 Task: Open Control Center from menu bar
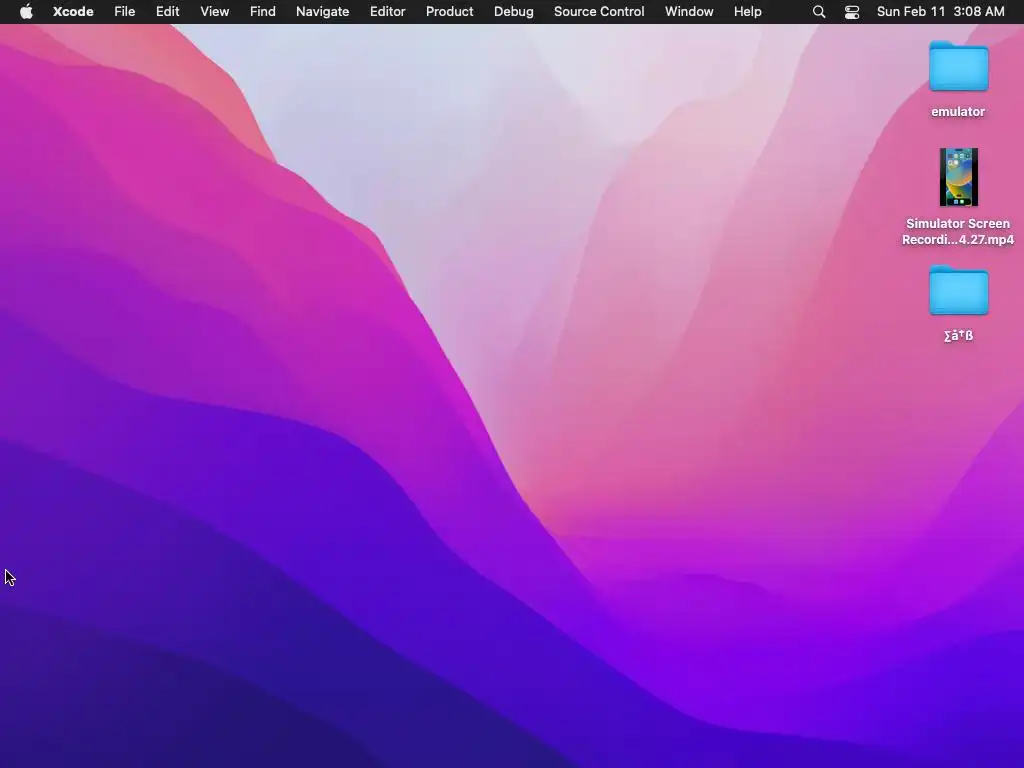tap(852, 12)
